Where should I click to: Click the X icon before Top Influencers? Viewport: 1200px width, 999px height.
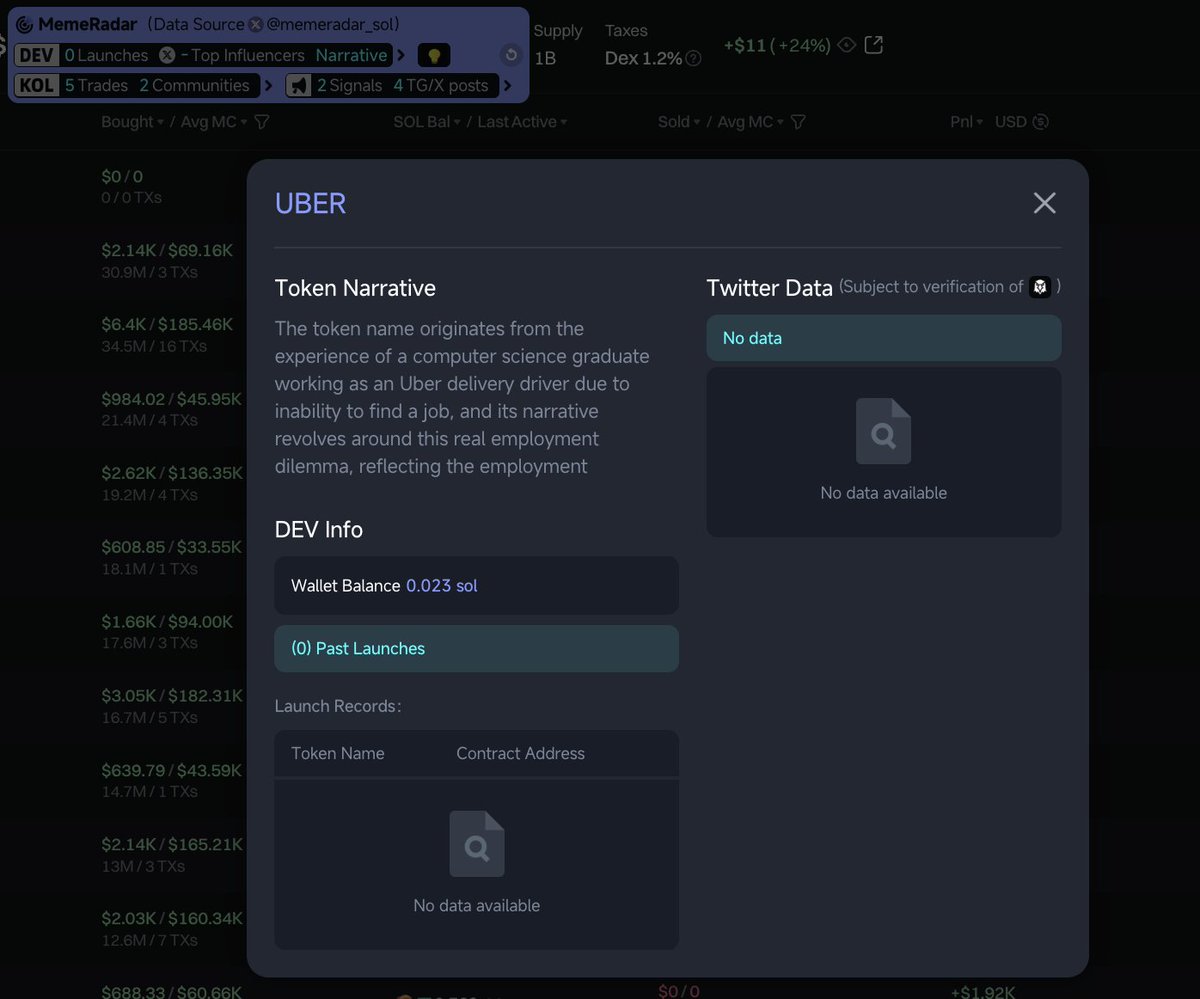coord(167,55)
